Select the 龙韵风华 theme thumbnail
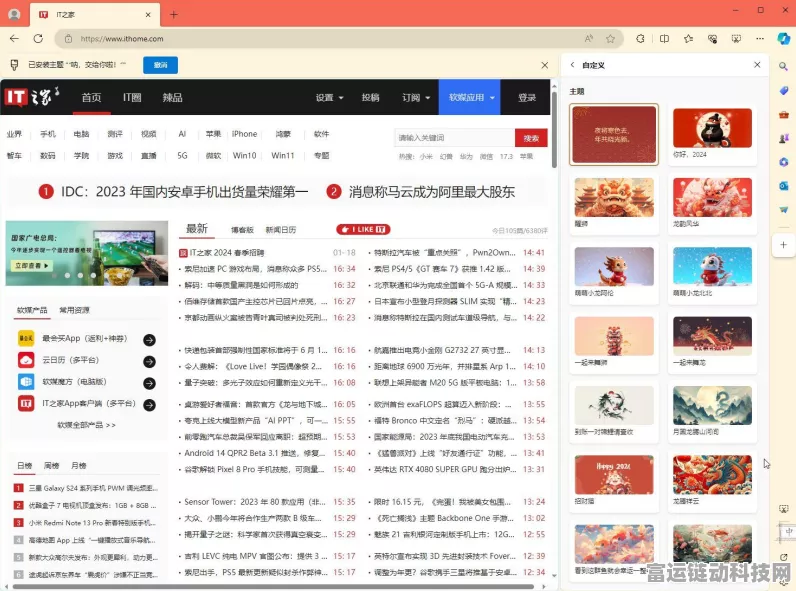This screenshot has height=591, width=796. 712,198
